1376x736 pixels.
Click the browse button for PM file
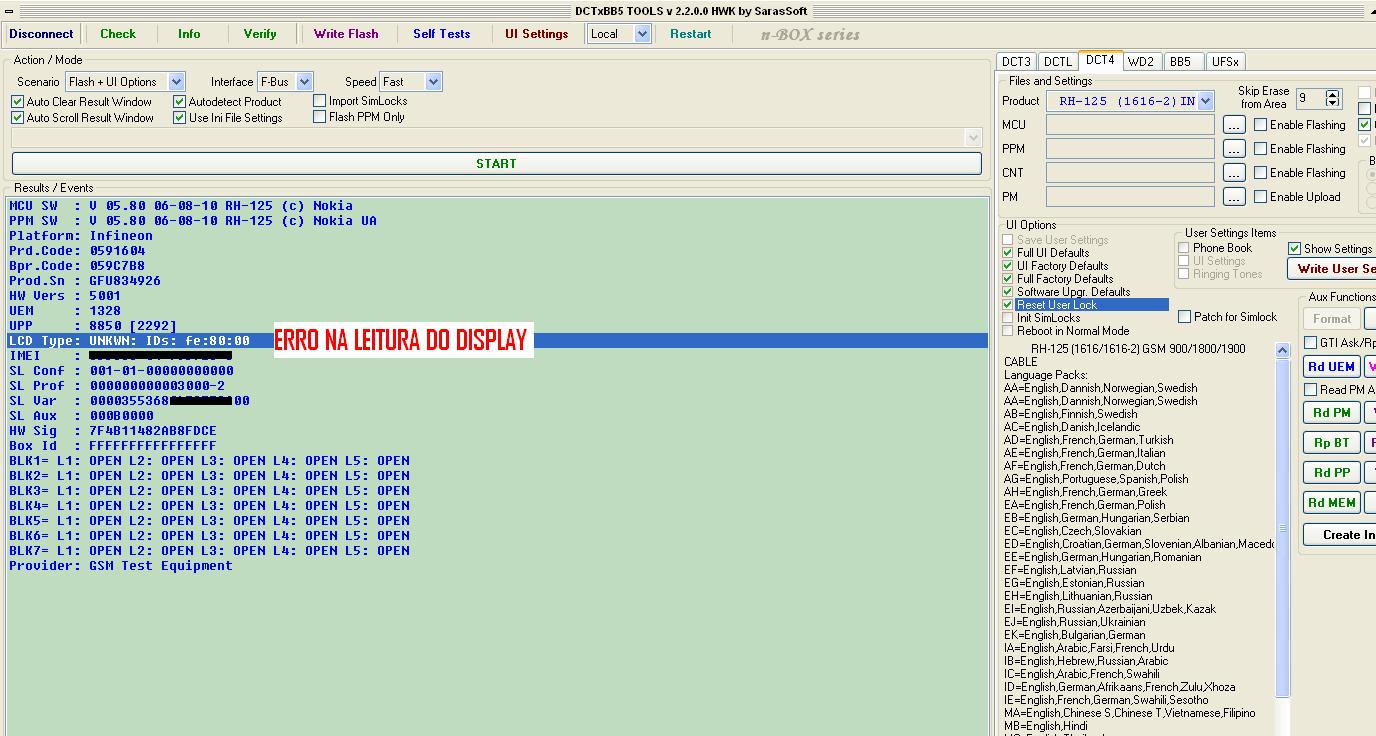(1234, 197)
